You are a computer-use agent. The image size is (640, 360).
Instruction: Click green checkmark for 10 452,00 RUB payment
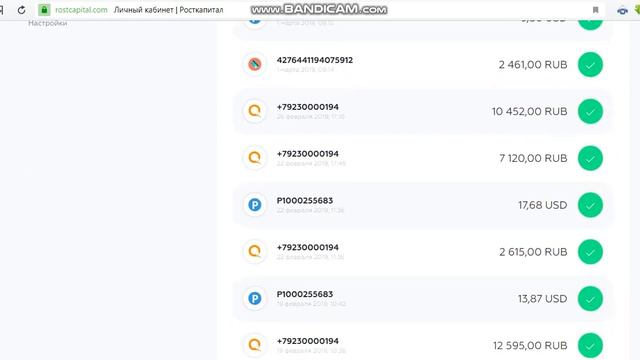[590, 111]
